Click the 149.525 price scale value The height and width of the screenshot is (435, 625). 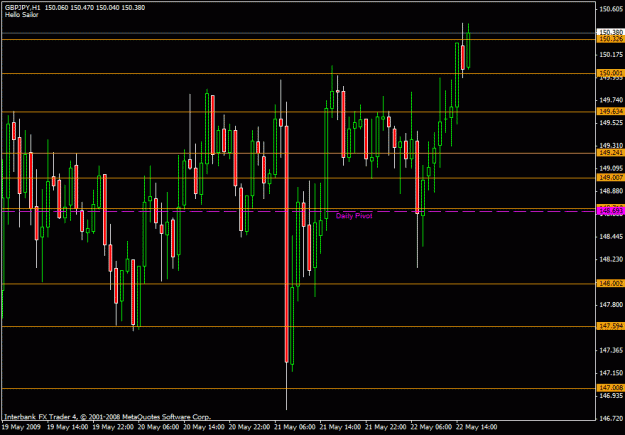(611, 122)
